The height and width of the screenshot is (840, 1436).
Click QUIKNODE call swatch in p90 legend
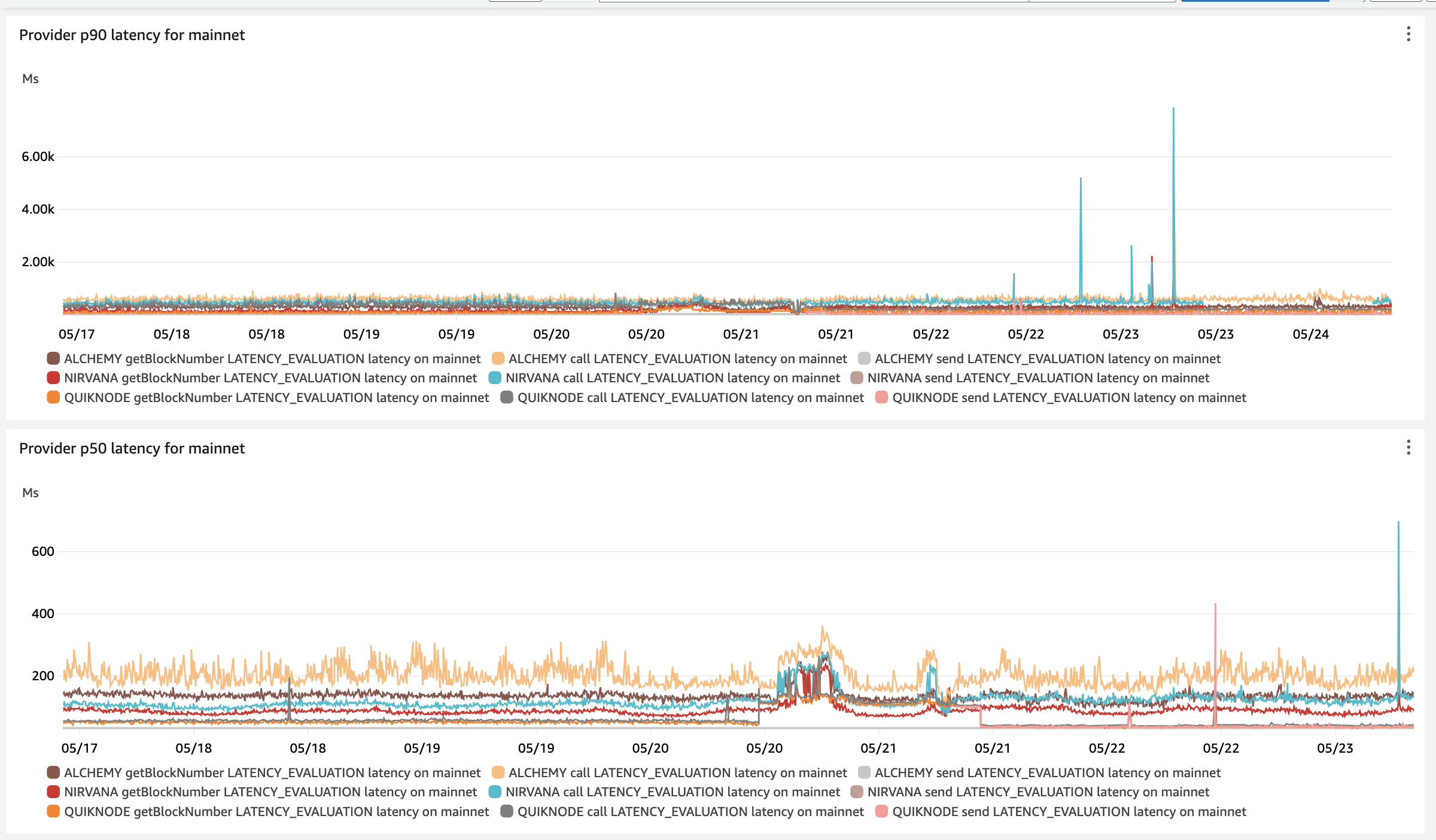[507, 397]
